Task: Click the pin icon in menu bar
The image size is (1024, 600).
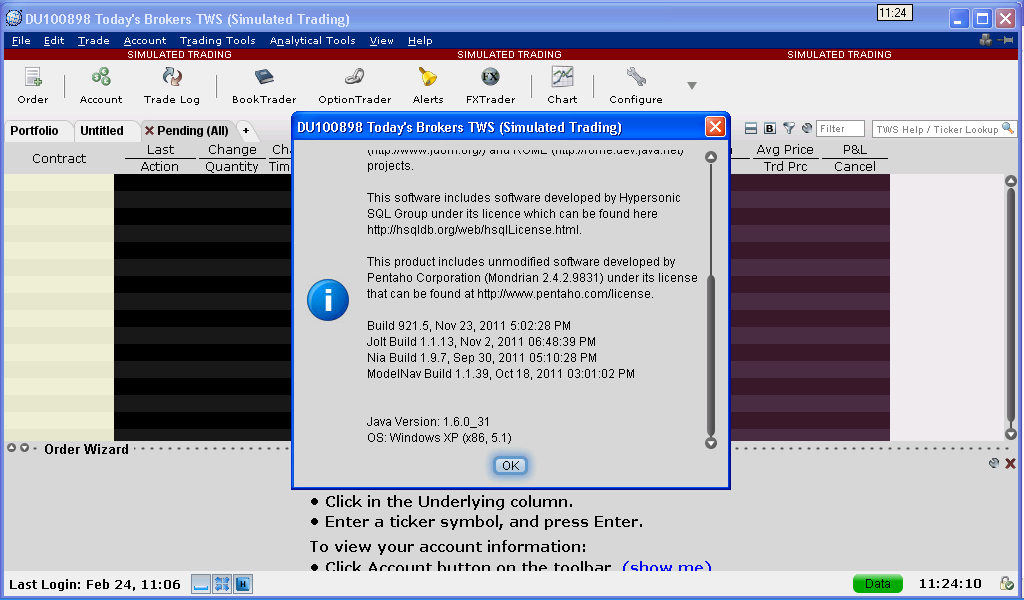Action: [1006, 40]
